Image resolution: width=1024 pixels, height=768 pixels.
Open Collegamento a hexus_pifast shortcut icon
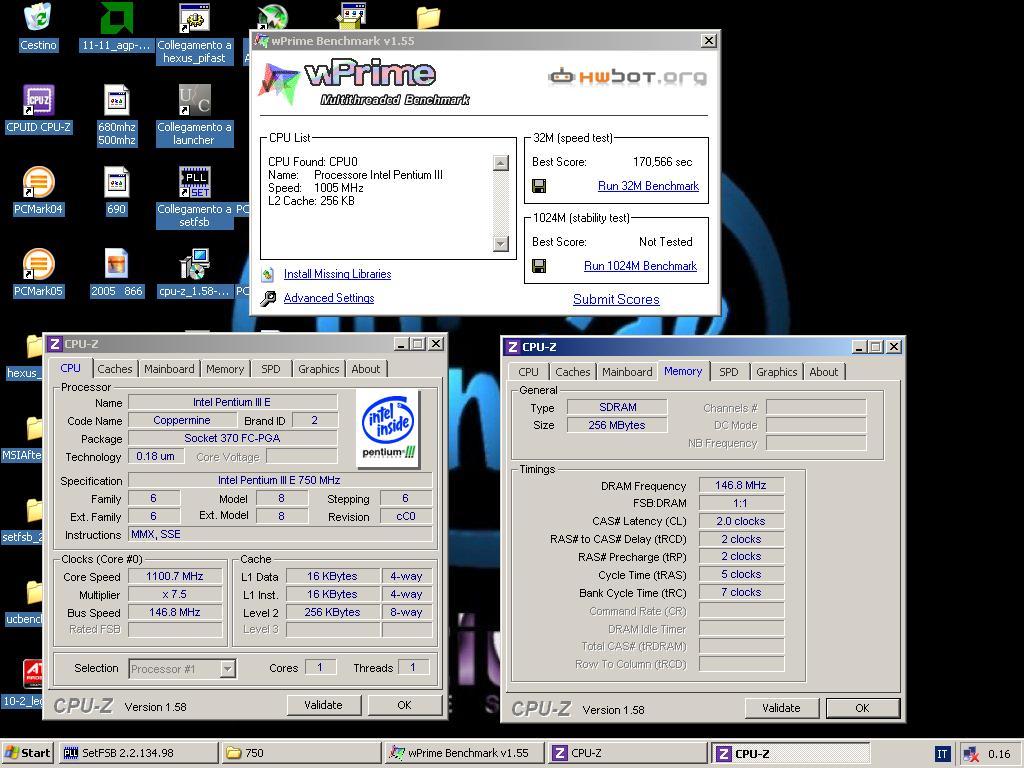click(194, 18)
